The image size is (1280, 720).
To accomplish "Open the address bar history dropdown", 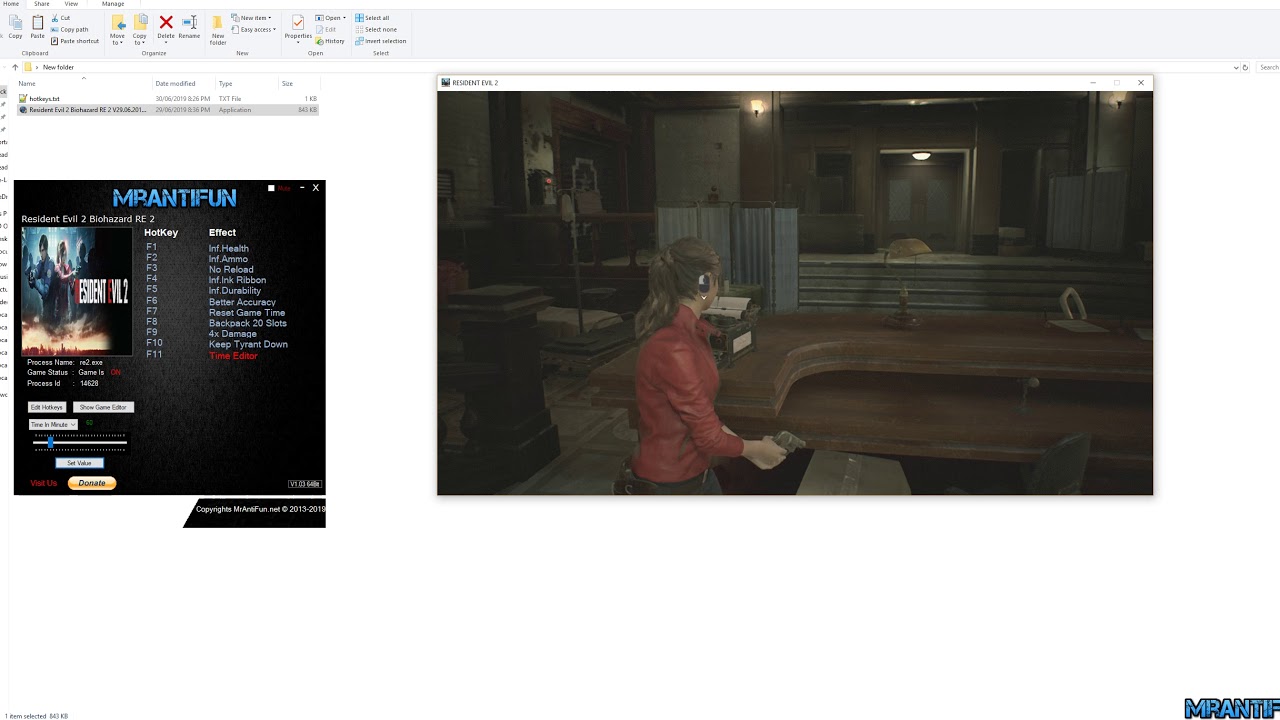I will (1236, 67).
